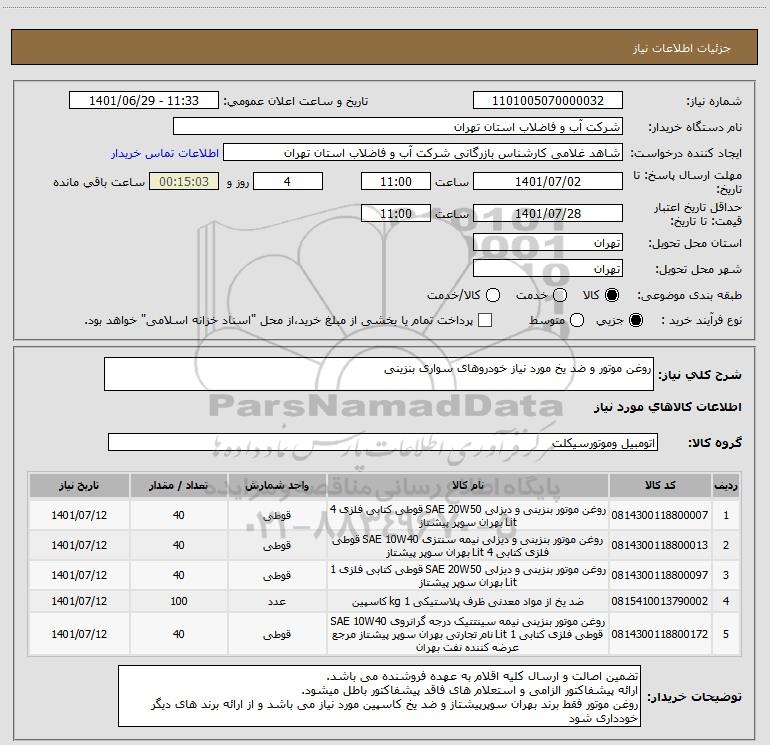Select the کالا radio button

[612, 295]
